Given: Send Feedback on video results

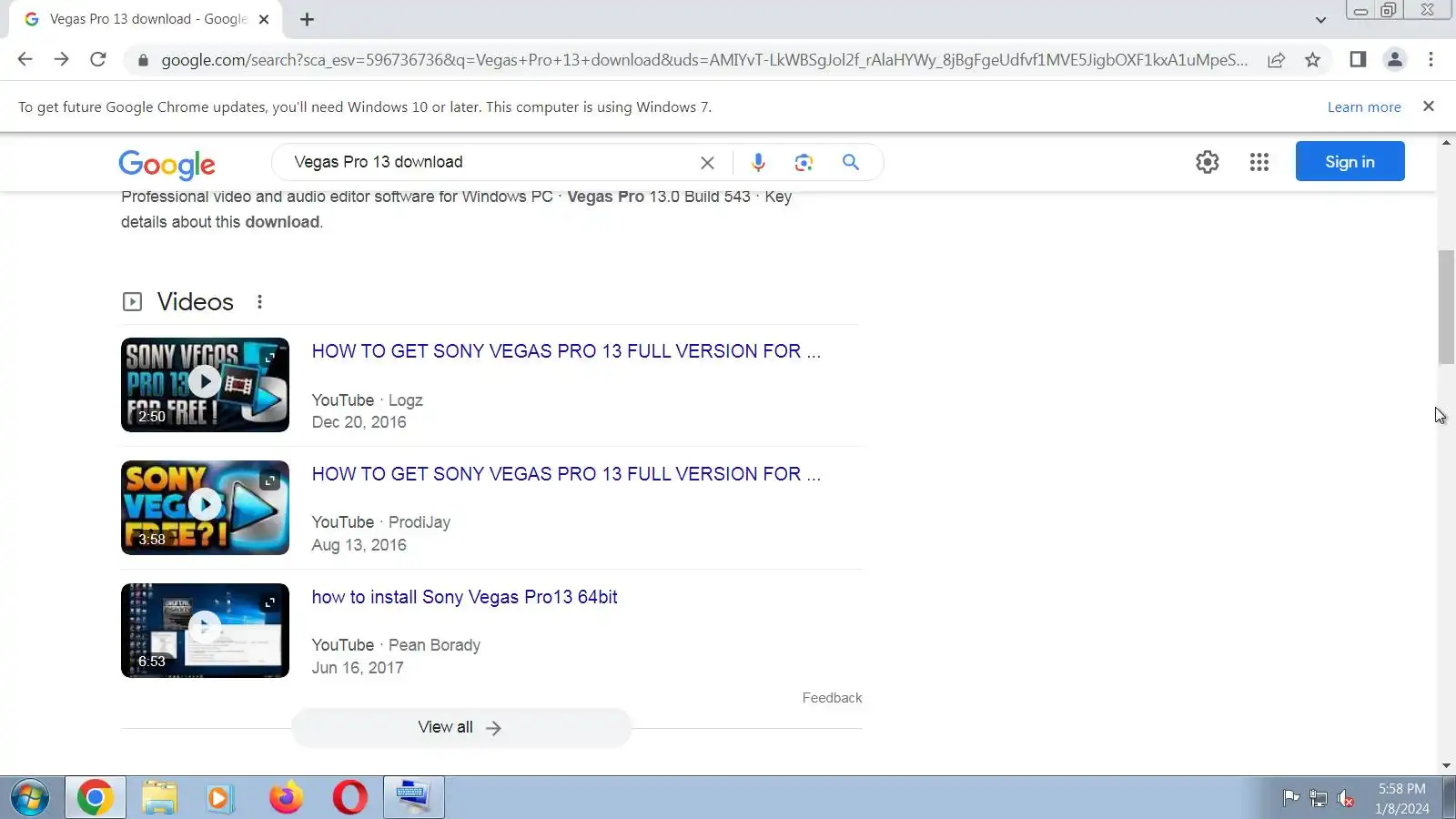Looking at the screenshot, I should pos(832,698).
